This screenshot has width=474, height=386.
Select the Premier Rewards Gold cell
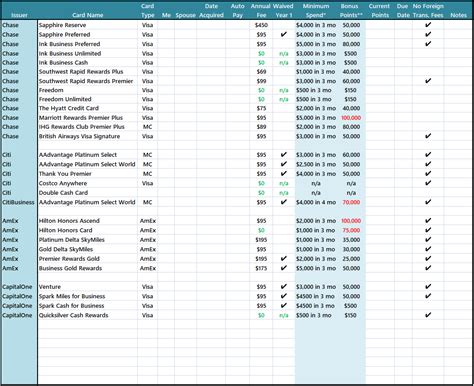point(69,259)
